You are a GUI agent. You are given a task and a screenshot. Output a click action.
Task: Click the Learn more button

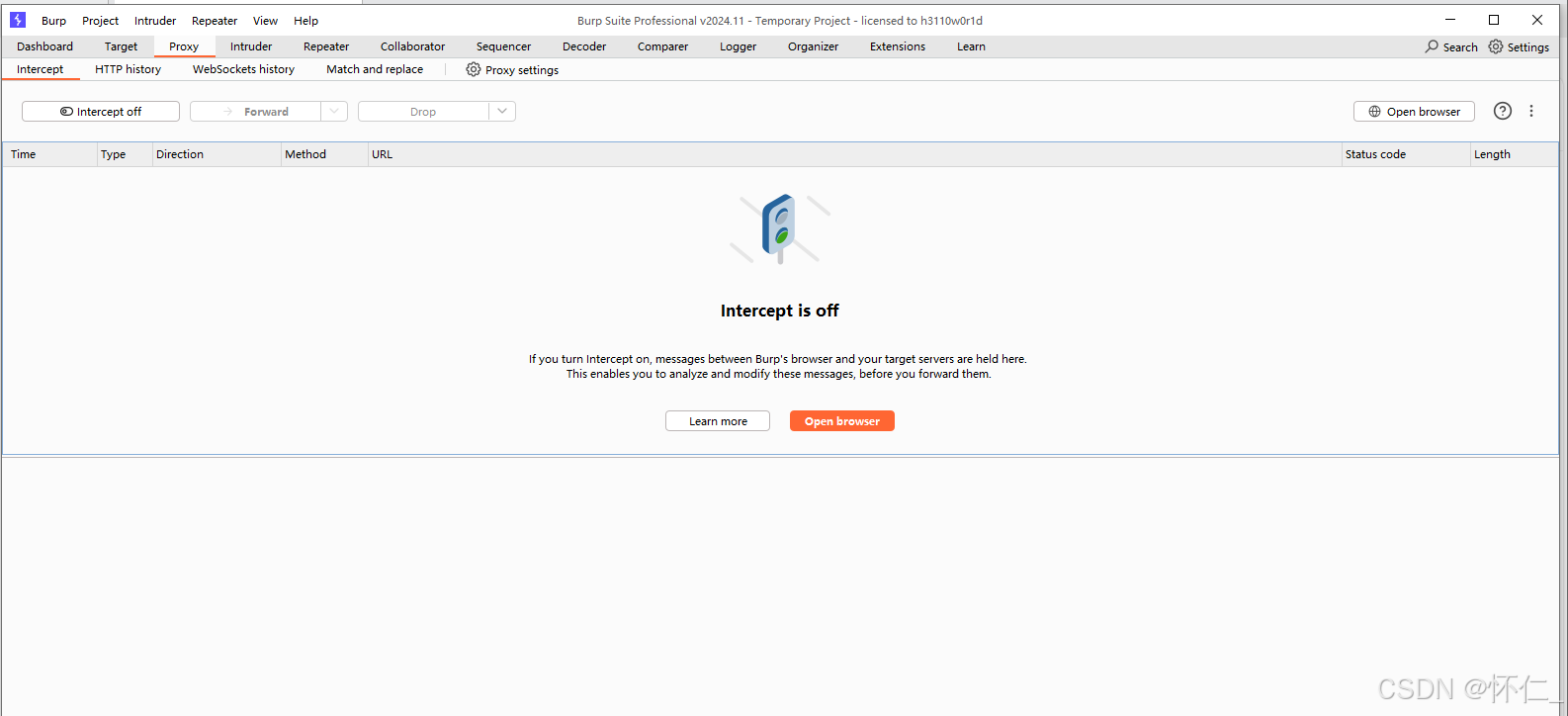718,421
